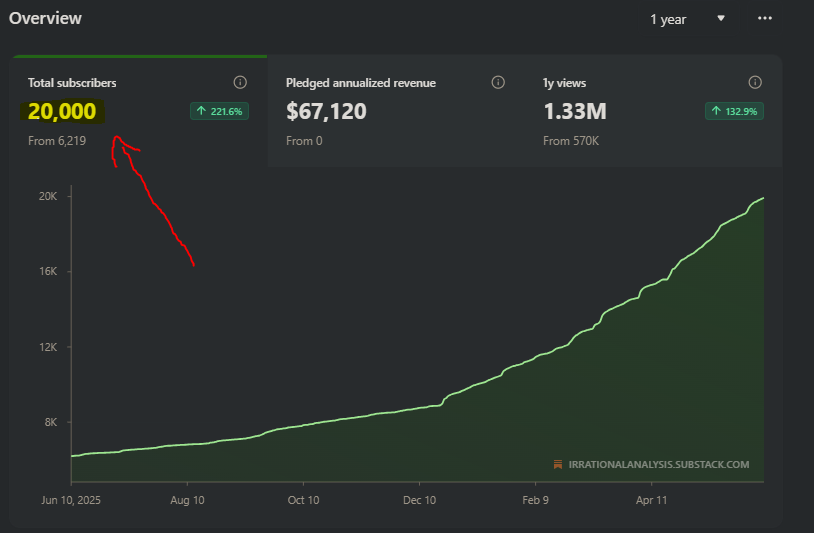Screen dimensions: 814x533
Task: Click the 20K y-axis label
Action: point(48,196)
